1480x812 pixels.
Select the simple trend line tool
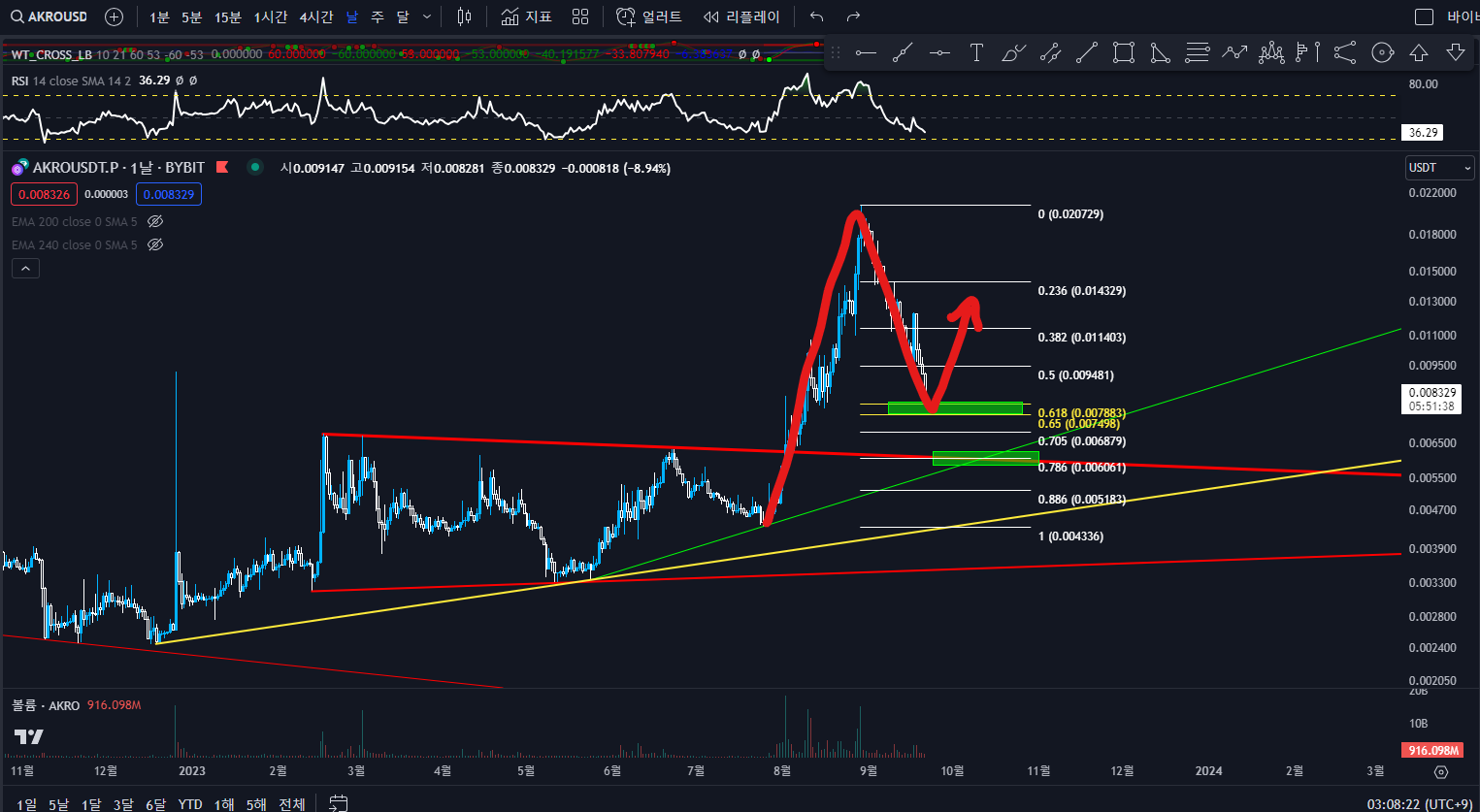(1087, 52)
